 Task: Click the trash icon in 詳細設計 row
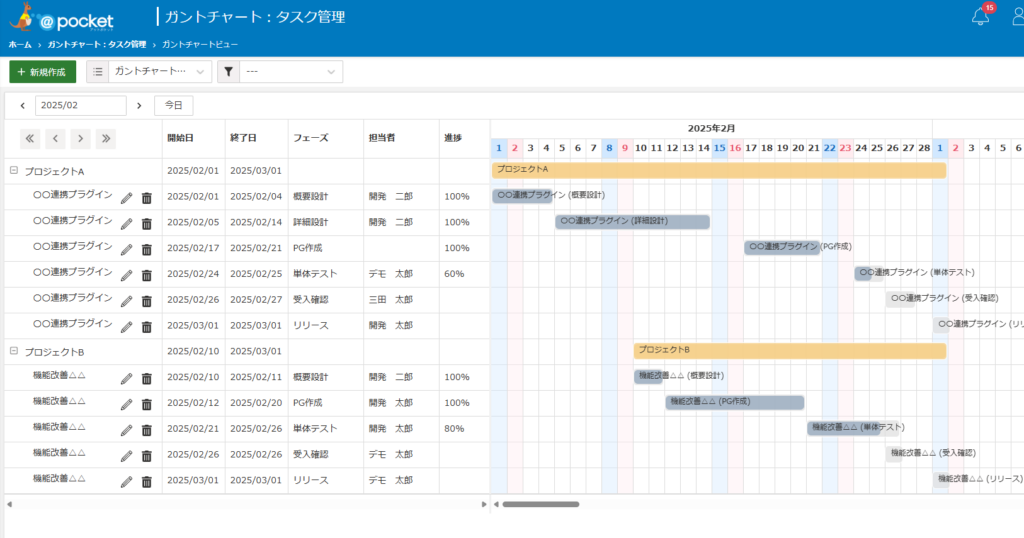(146, 224)
